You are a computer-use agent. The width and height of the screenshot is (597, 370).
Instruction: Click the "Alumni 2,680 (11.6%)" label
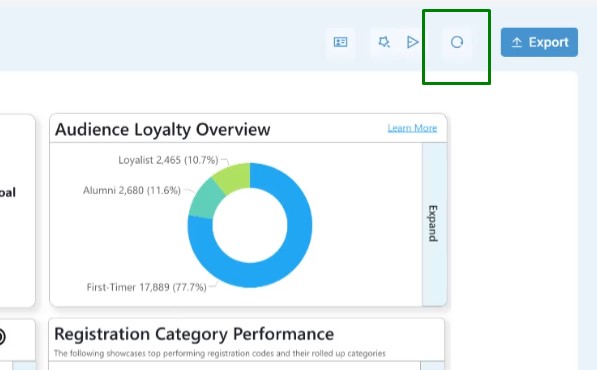click(x=132, y=190)
